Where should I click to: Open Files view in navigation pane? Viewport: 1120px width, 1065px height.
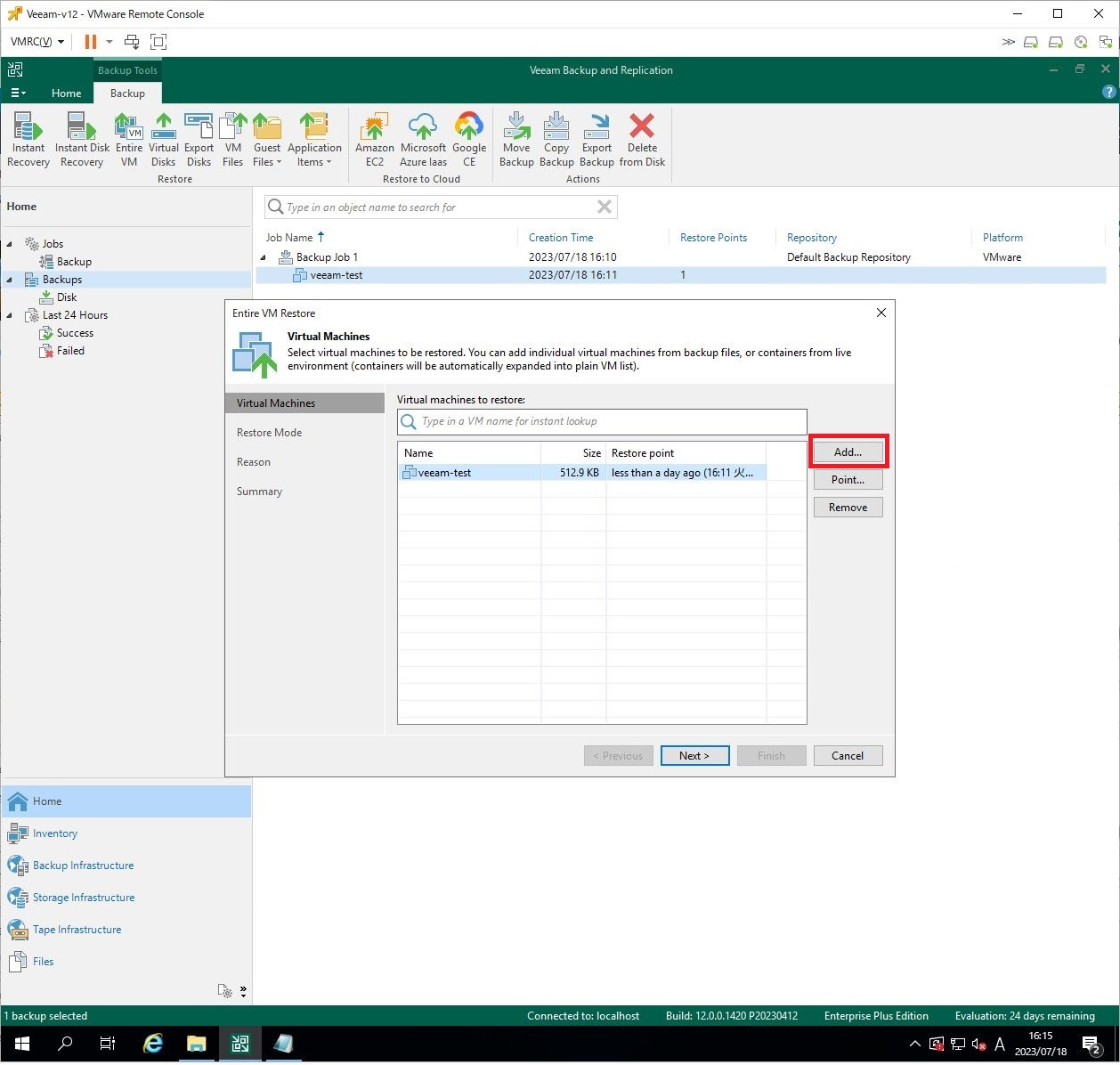(43, 962)
